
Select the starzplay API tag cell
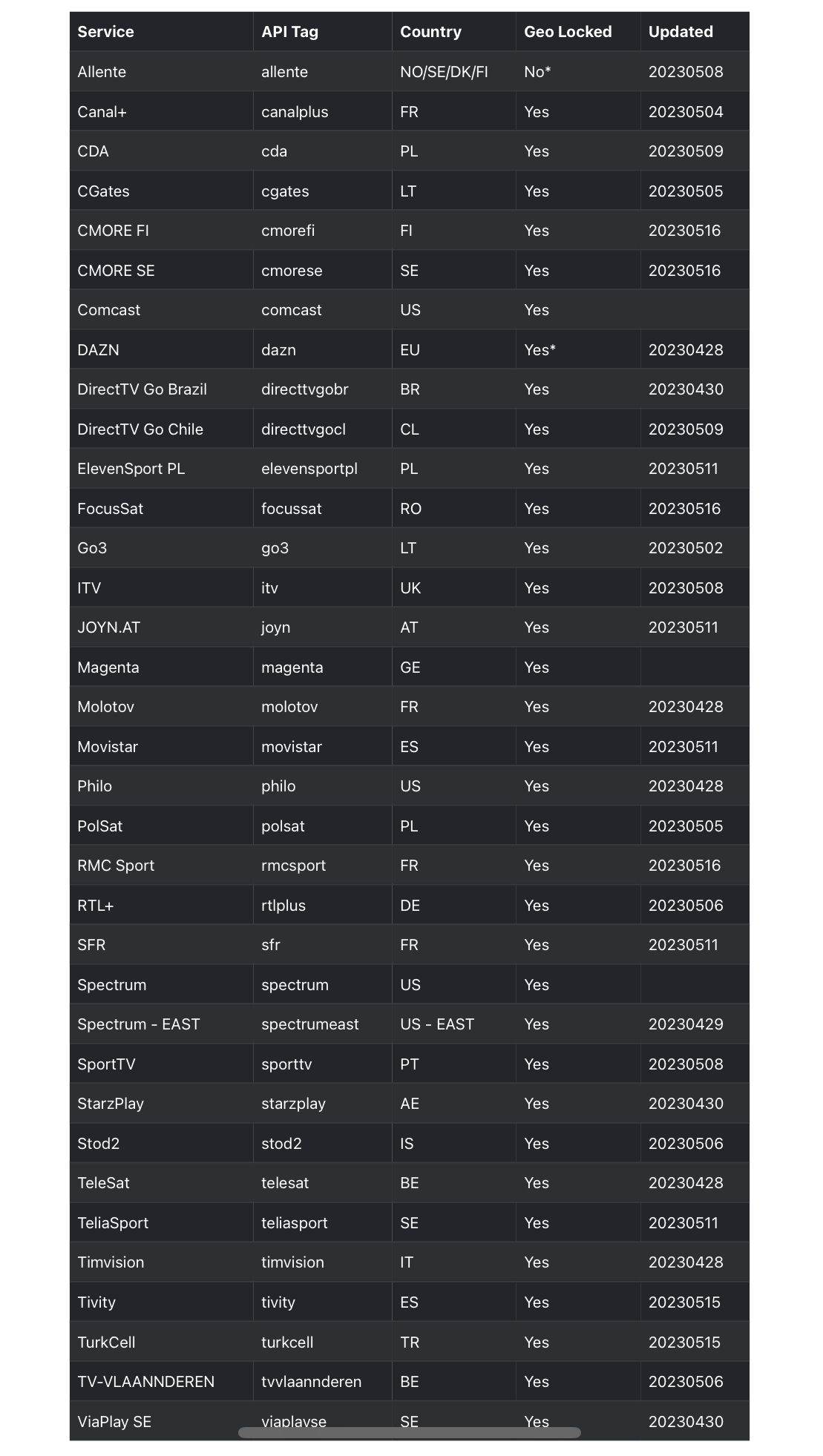coord(293,1104)
